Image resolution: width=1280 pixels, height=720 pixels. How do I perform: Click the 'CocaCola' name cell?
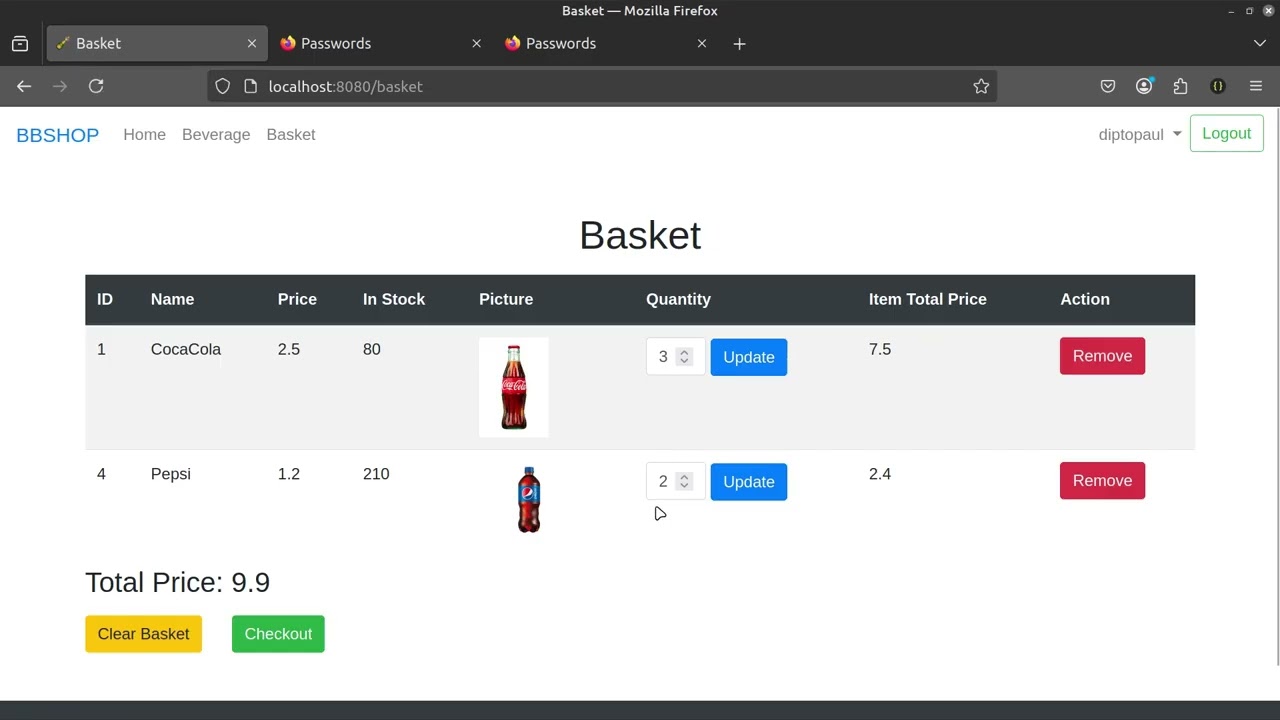(186, 350)
